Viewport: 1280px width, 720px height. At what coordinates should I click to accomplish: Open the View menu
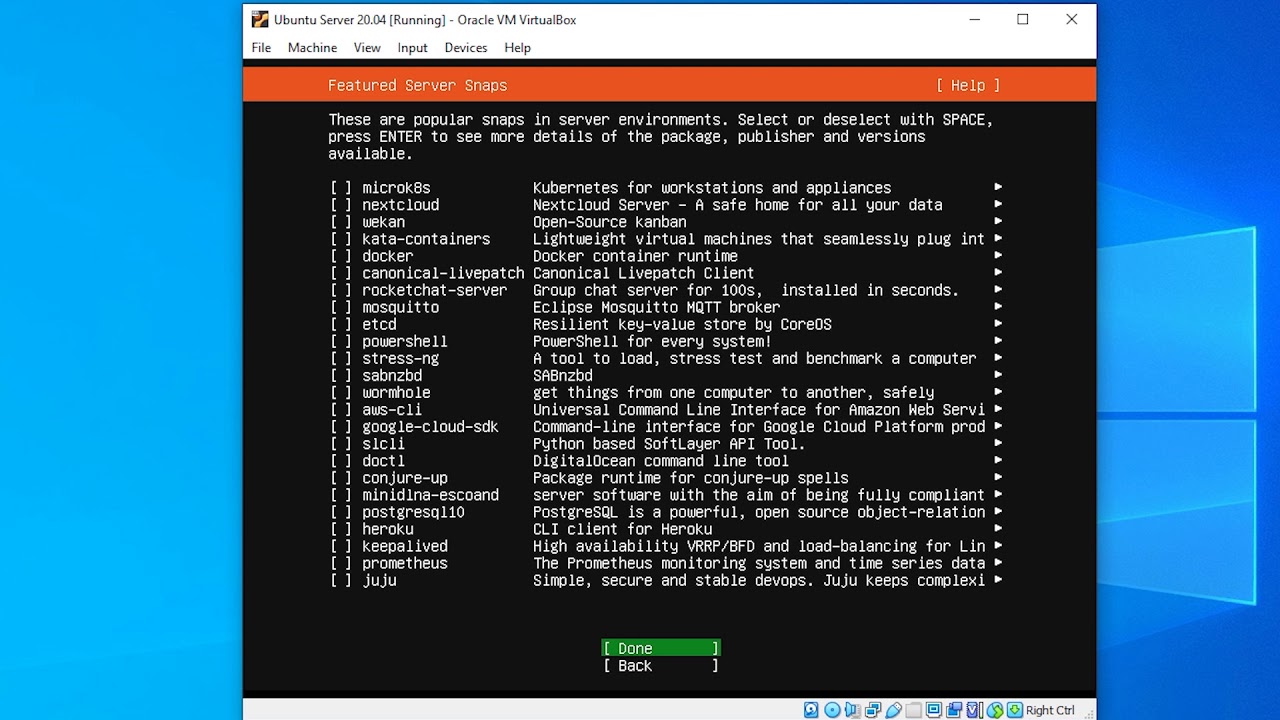click(x=367, y=47)
